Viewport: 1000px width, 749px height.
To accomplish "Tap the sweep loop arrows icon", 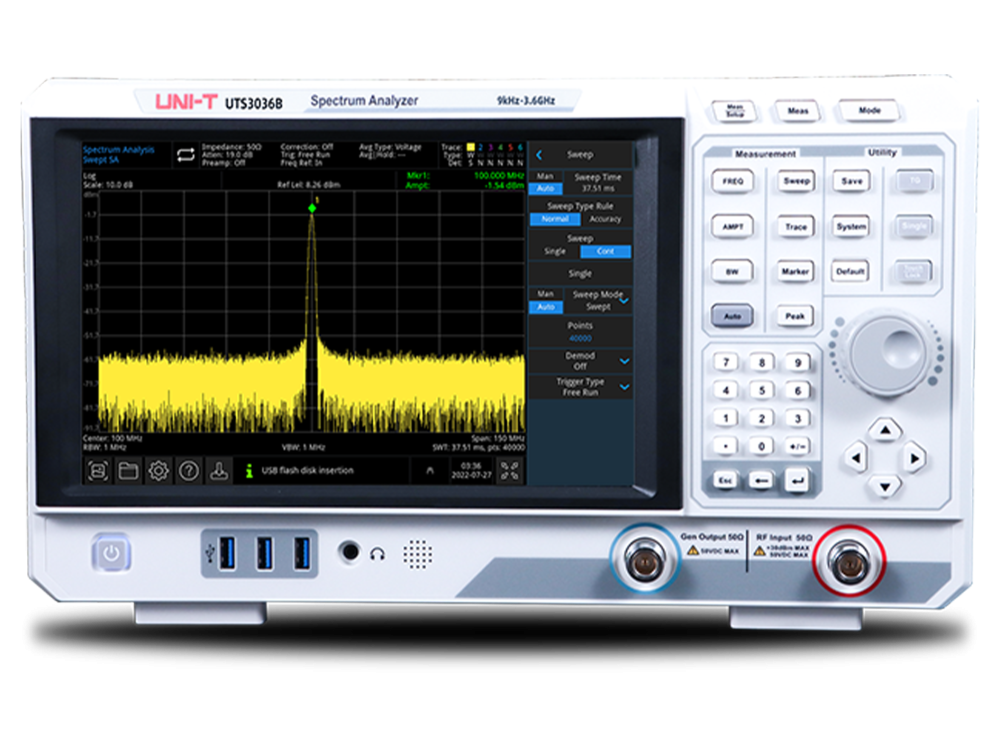I will (x=186, y=154).
